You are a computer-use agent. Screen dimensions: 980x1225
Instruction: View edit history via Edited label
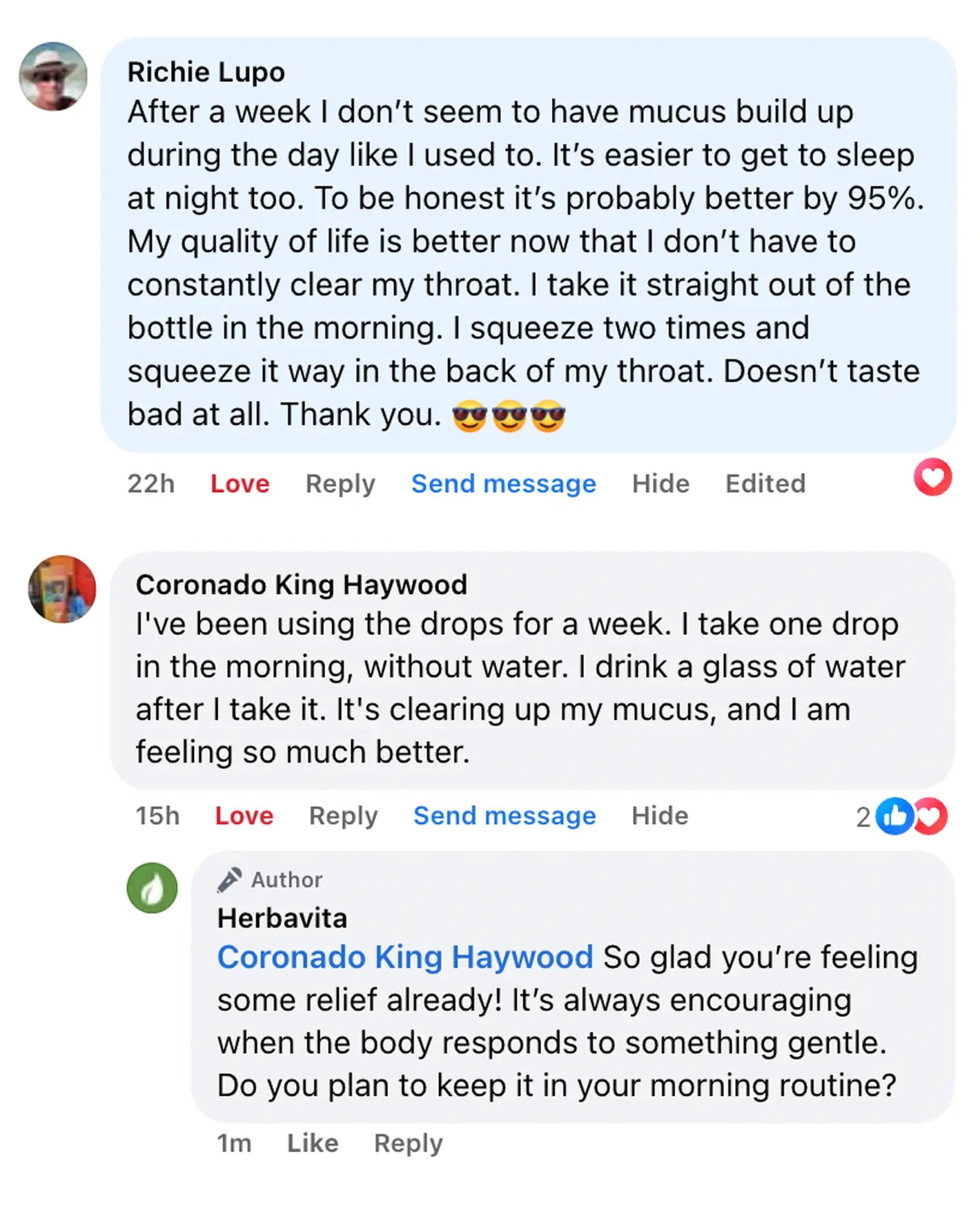[x=765, y=484]
